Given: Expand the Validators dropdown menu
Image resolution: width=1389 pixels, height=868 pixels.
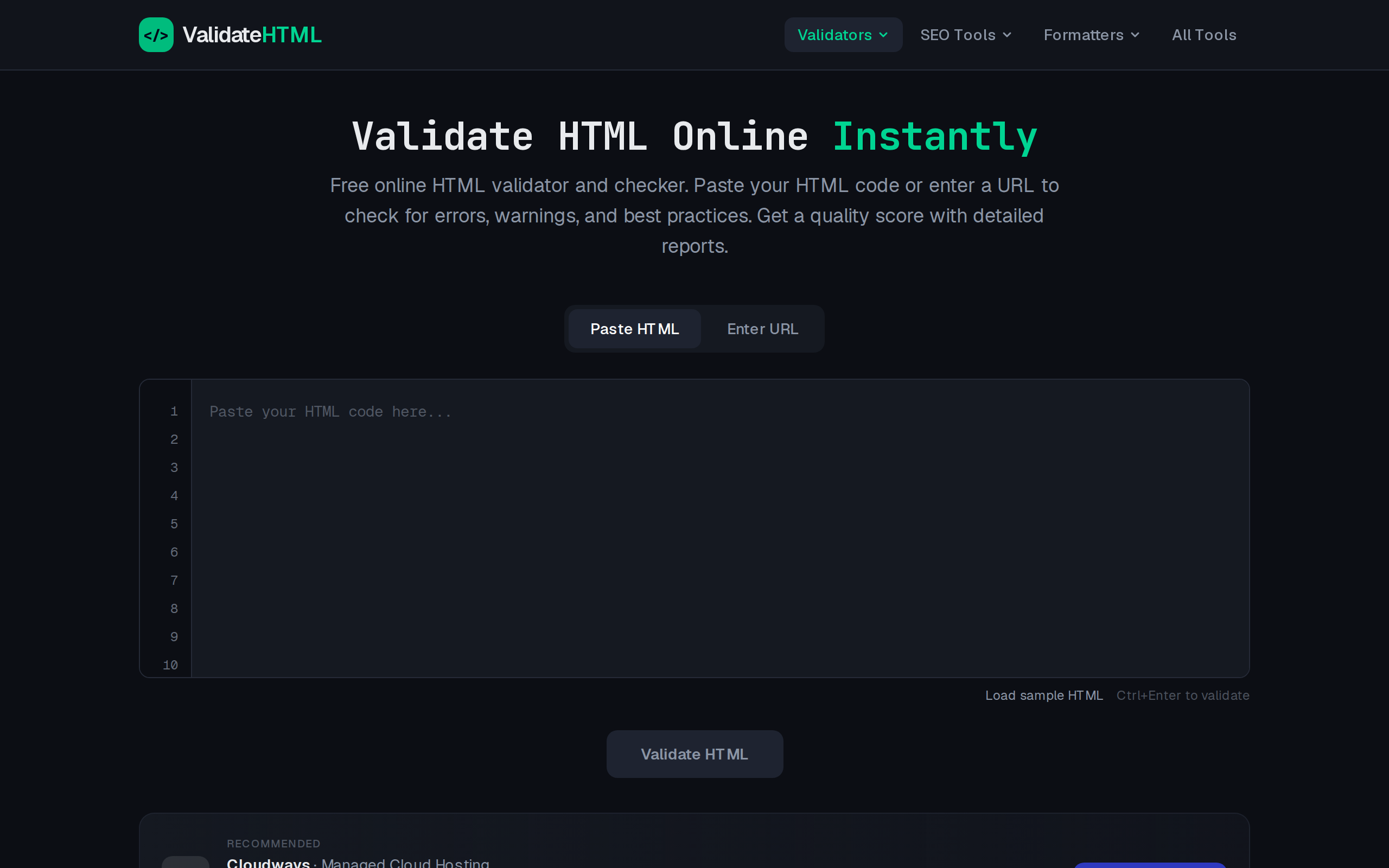Looking at the screenshot, I should coord(843,35).
